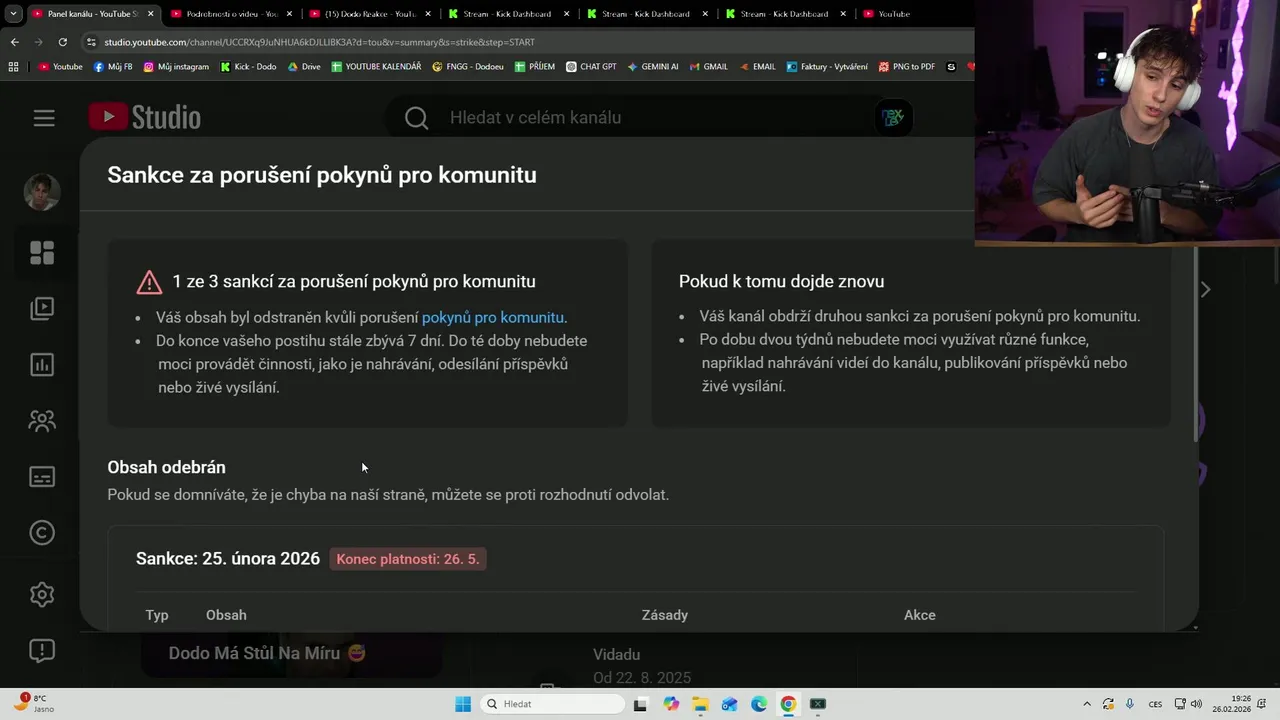Switch to '(15) Dodo Reakce' tab
The height and width of the screenshot is (720, 1280).
(369, 14)
